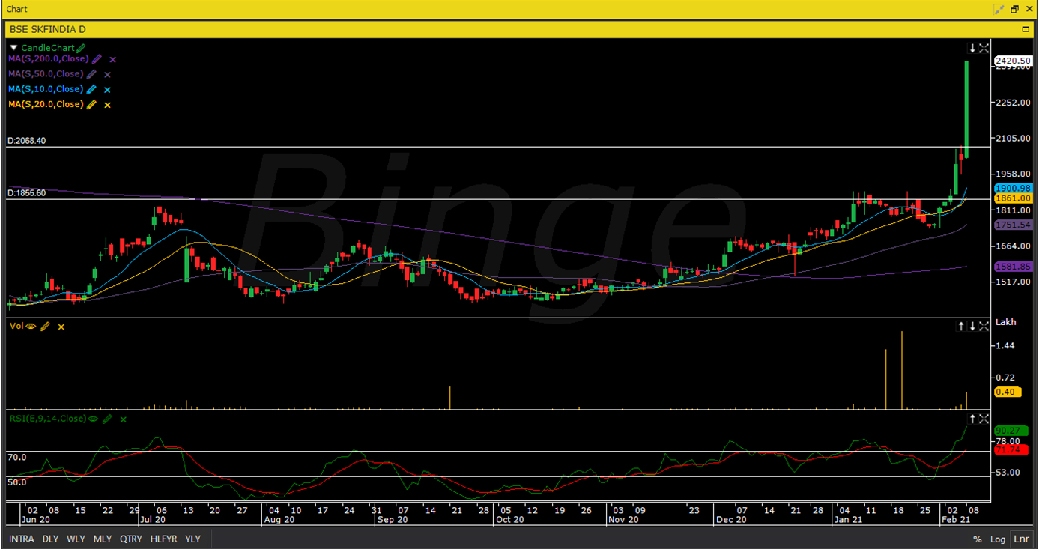Edit the RSI(E,9,14,Close) indicator pencil
This screenshot has width=1039, height=549.
click(107, 419)
